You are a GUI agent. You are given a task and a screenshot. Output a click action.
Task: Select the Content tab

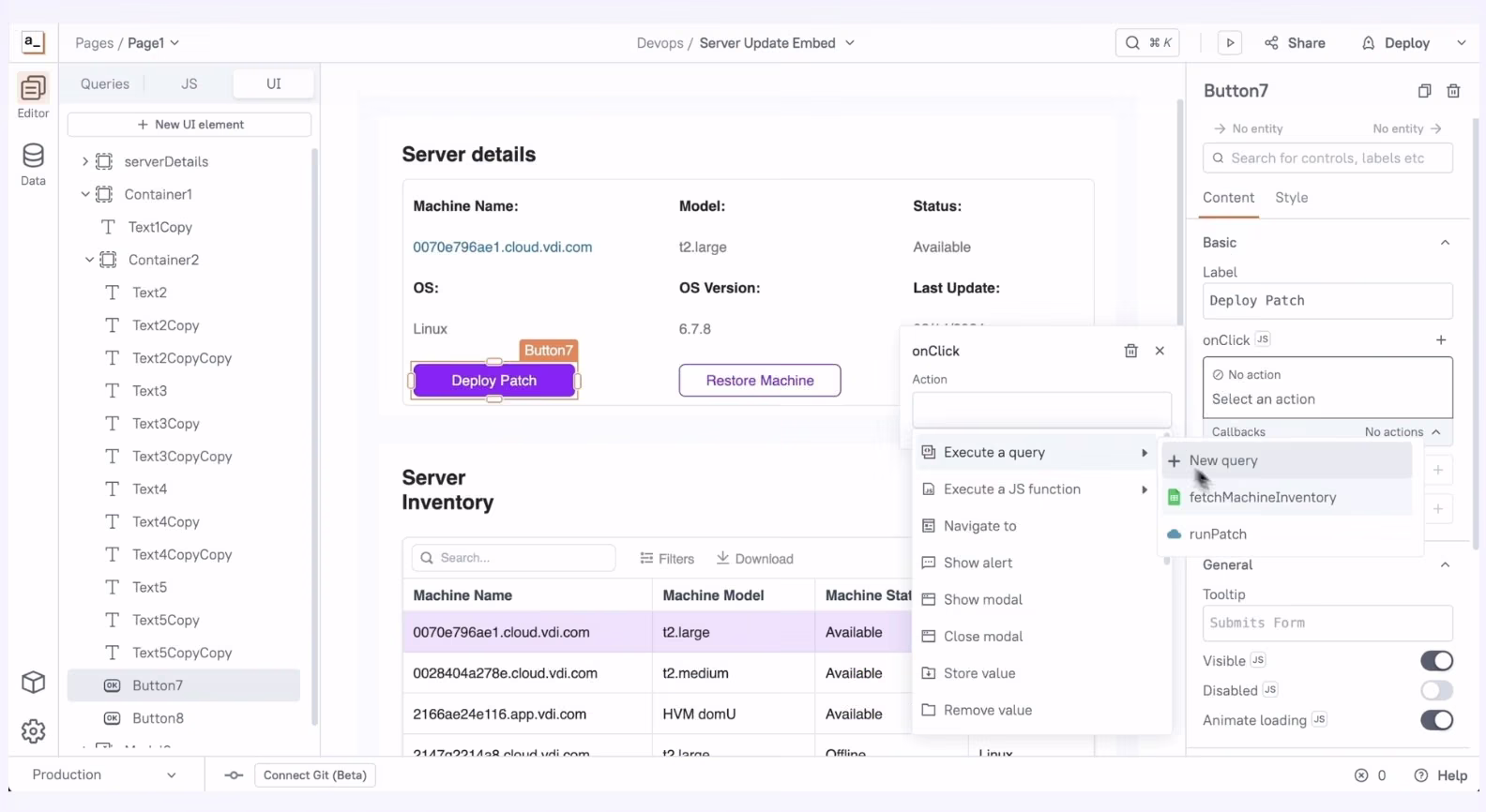(x=1228, y=198)
